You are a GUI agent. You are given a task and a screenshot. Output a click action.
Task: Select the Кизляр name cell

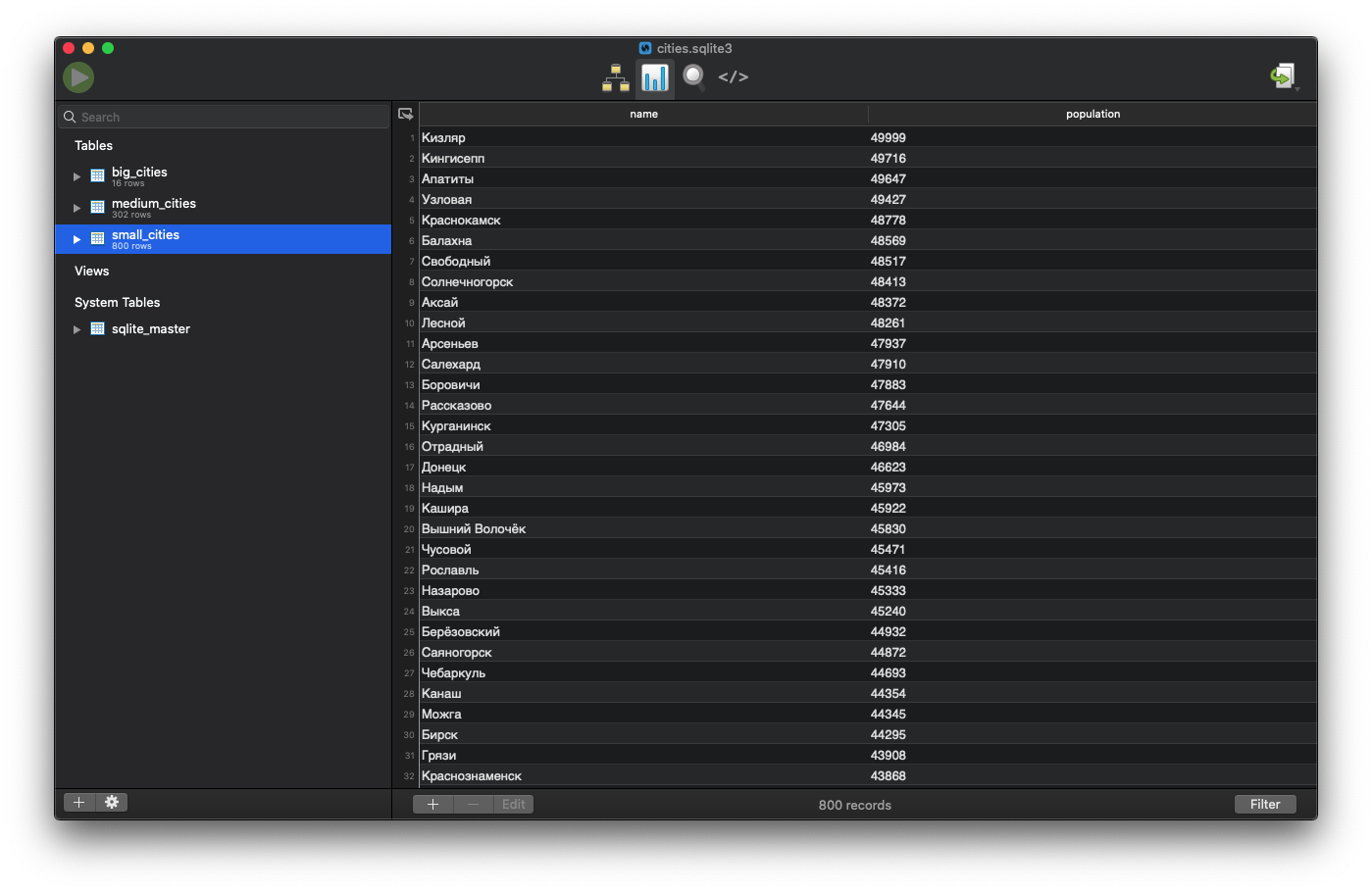point(643,137)
